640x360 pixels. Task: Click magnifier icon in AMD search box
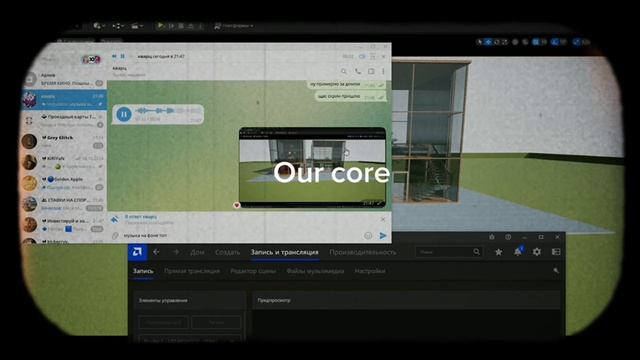477,252
